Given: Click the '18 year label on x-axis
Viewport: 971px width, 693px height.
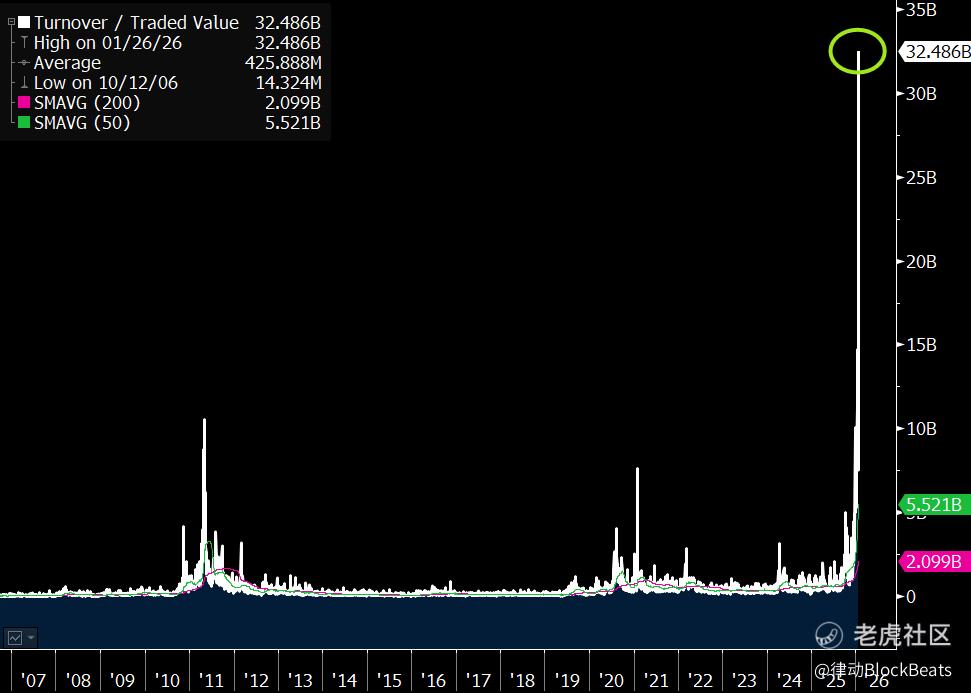Looking at the screenshot, I should [522, 681].
